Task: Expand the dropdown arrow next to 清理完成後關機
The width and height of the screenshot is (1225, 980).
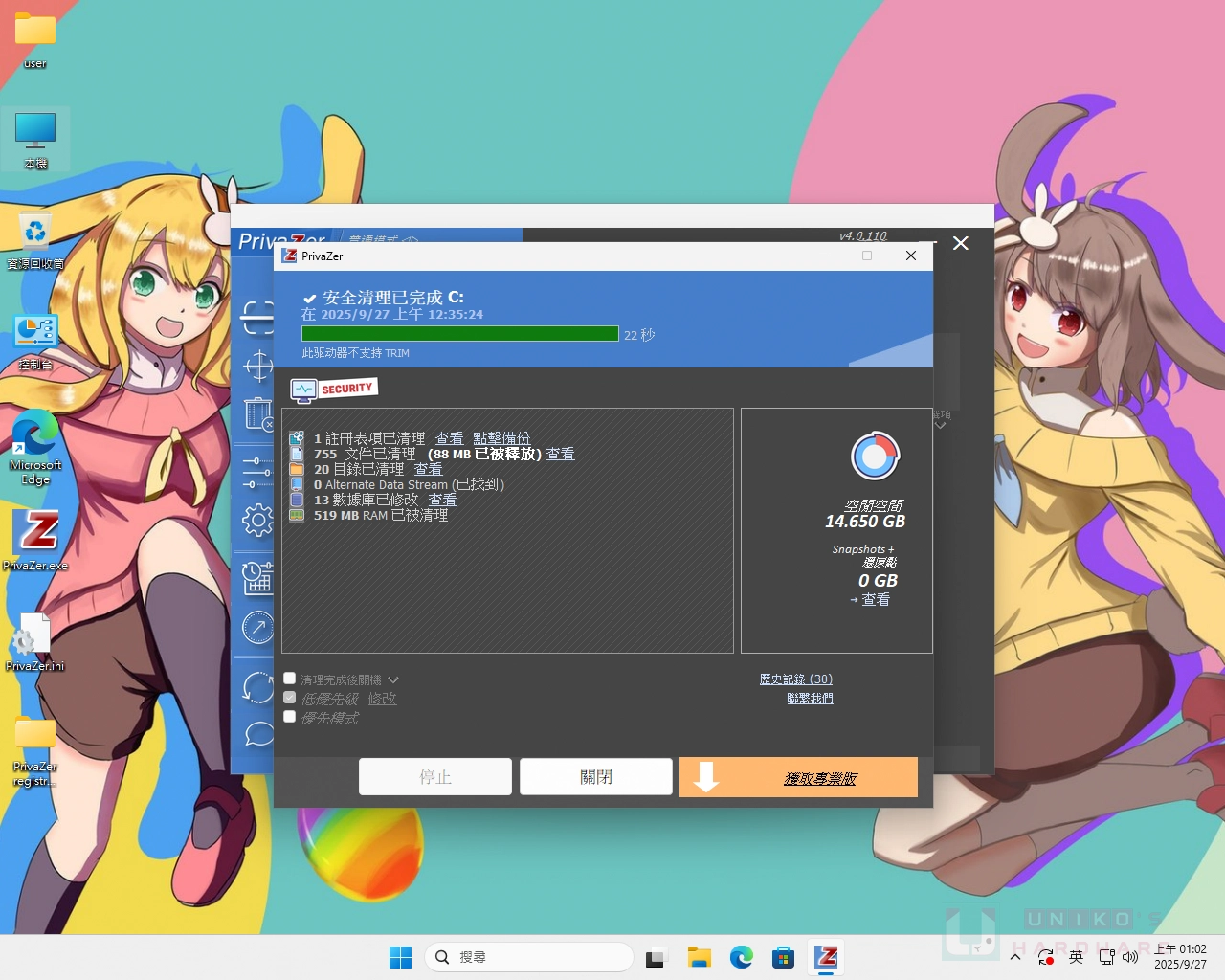Action: coord(393,679)
